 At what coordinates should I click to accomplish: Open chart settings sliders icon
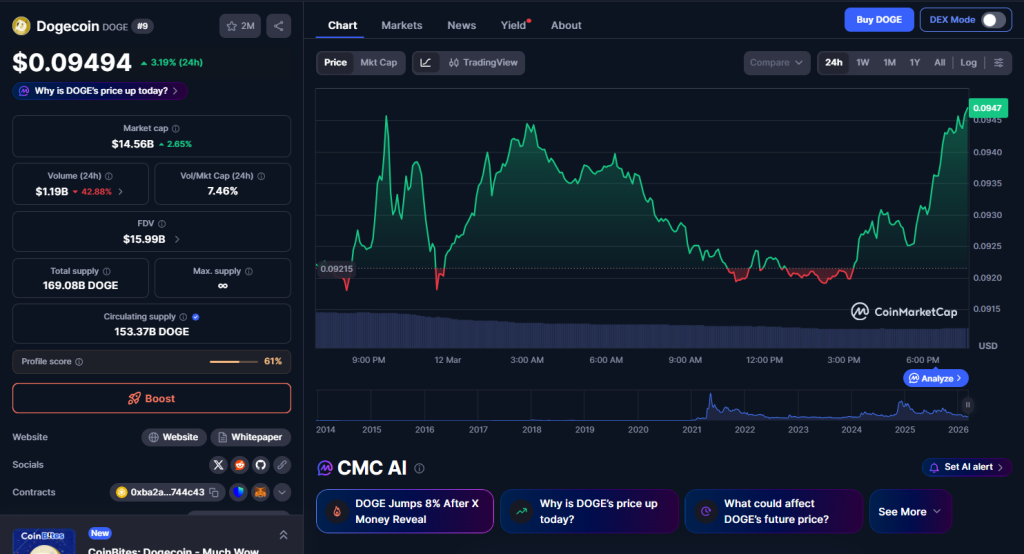[x=998, y=63]
